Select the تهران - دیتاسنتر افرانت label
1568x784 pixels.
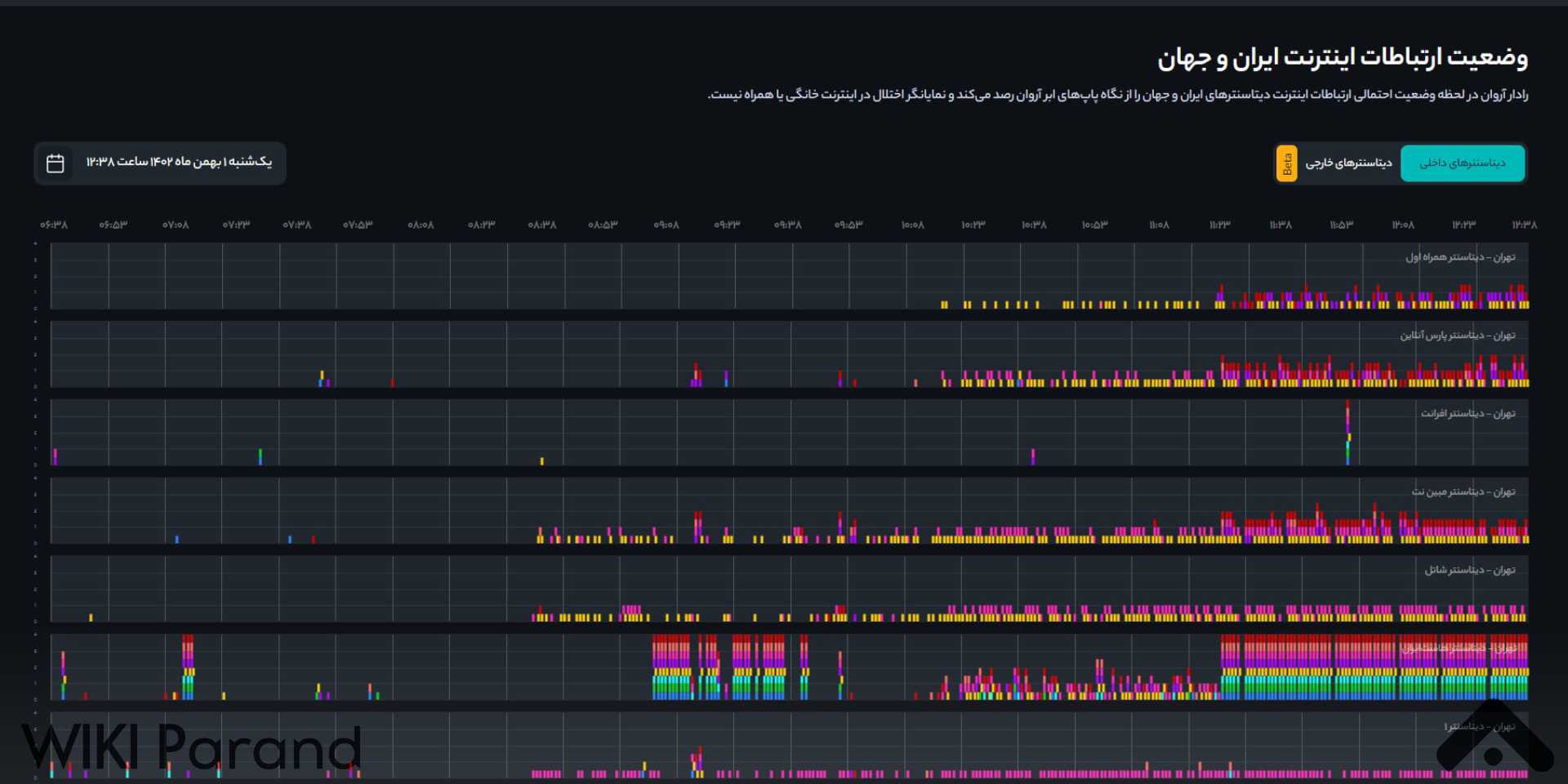[x=1468, y=413]
